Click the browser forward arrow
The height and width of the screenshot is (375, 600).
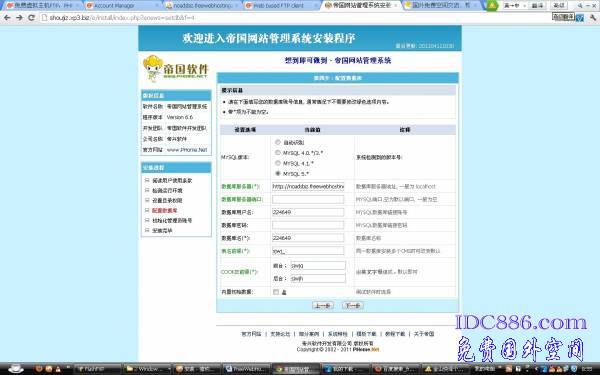click(19, 18)
